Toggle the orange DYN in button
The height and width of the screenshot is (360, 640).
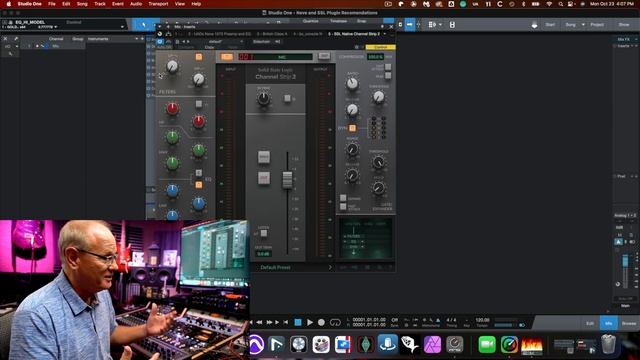tap(352, 128)
